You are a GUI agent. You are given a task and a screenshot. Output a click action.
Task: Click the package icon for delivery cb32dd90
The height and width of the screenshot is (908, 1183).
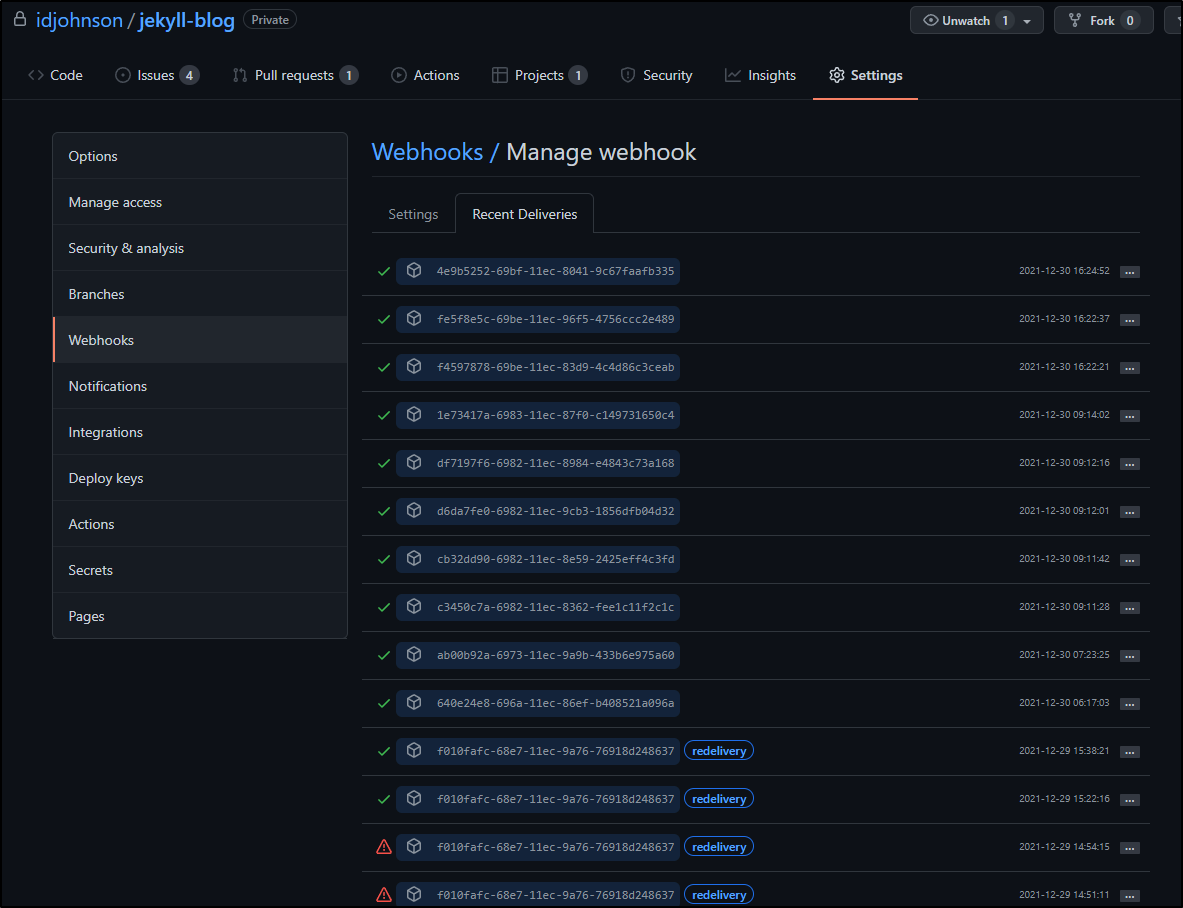point(414,558)
